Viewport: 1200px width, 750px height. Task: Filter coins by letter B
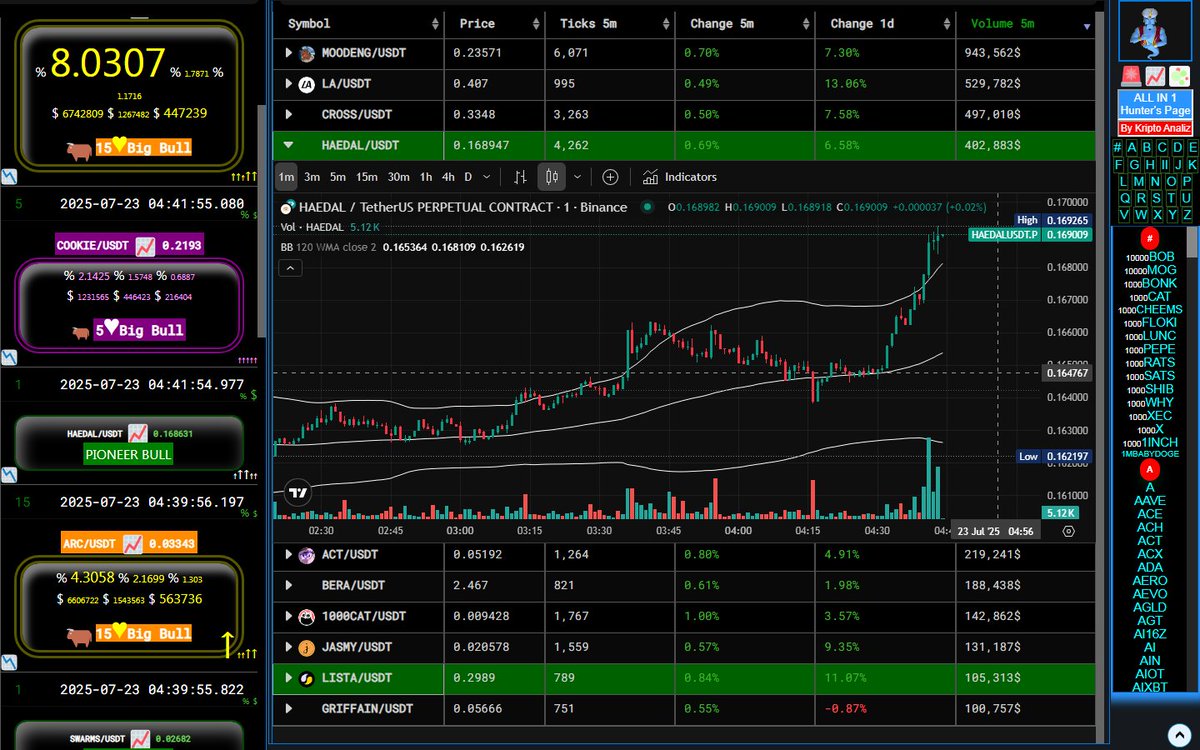(x=1147, y=148)
